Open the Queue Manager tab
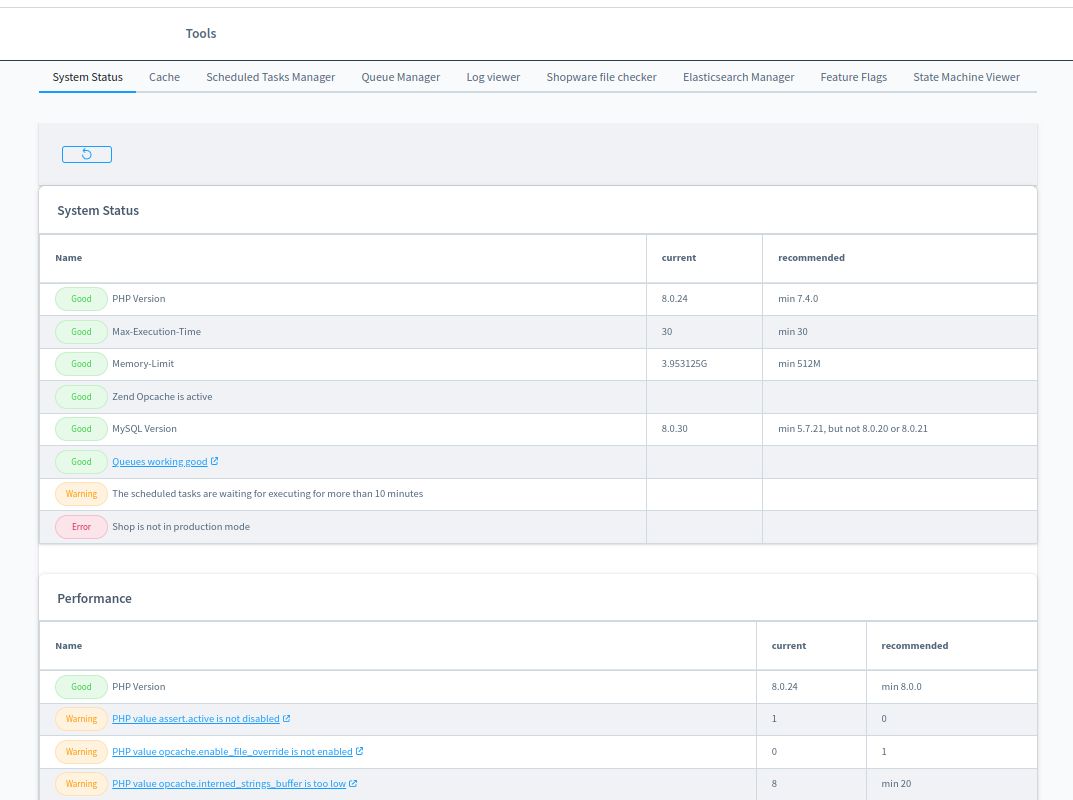Viewport: 1073px width, 800px height. pos(400,77)
